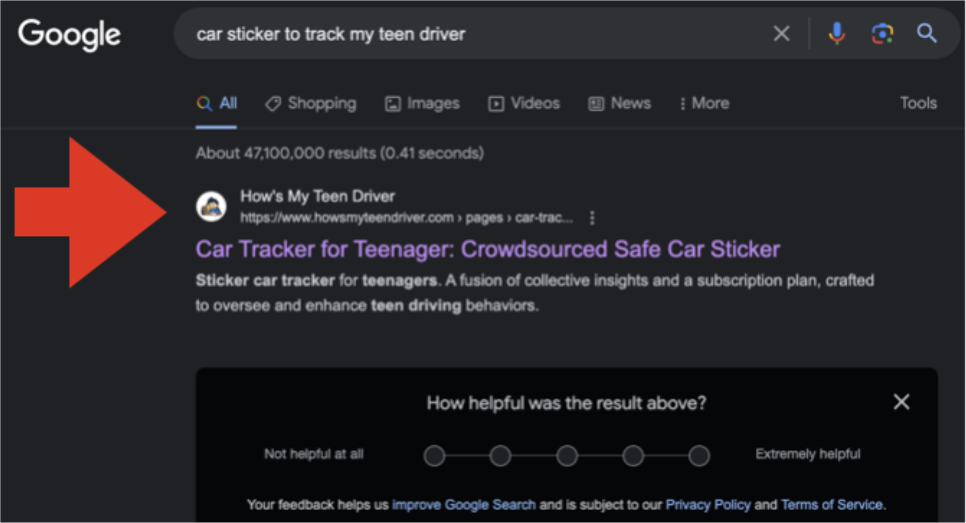Select the second helpfulness rating circle
Viewport: 966px width, 523px height.
[500, 456]
